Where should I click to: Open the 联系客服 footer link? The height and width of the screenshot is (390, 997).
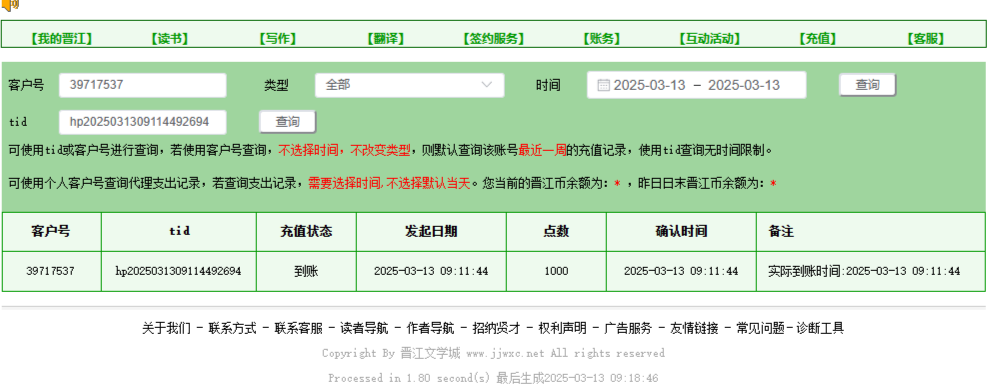point(298,329)
